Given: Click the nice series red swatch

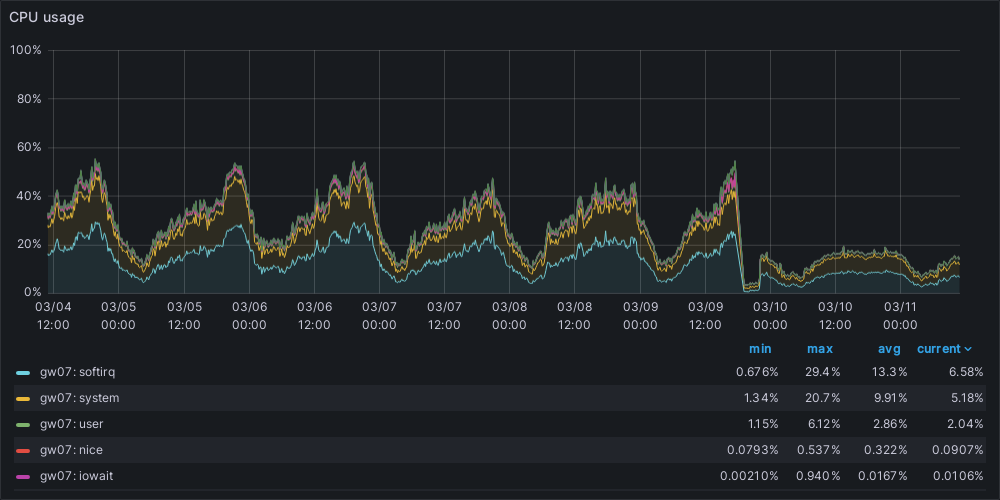Looking at the screenshot, I should (23, 450).
